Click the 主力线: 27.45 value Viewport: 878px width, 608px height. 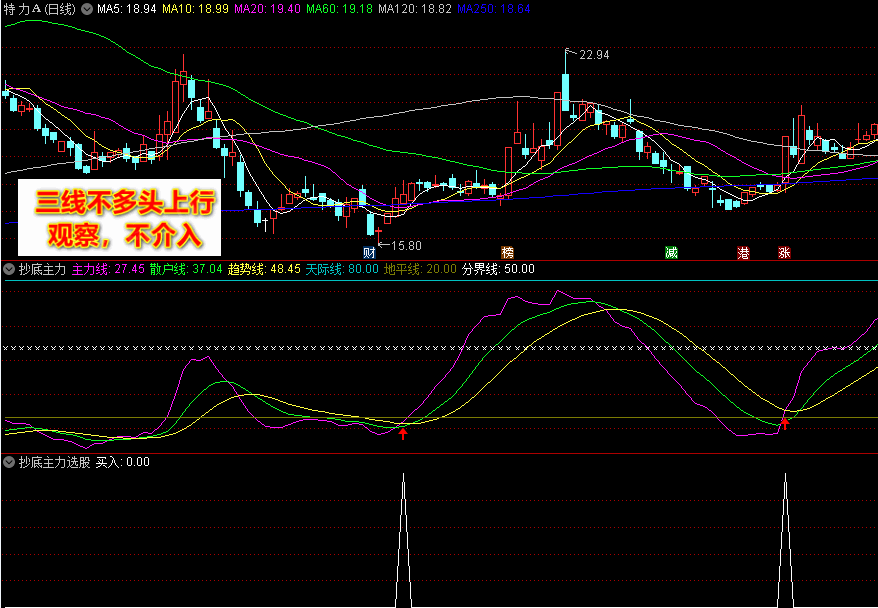point(109,269)
